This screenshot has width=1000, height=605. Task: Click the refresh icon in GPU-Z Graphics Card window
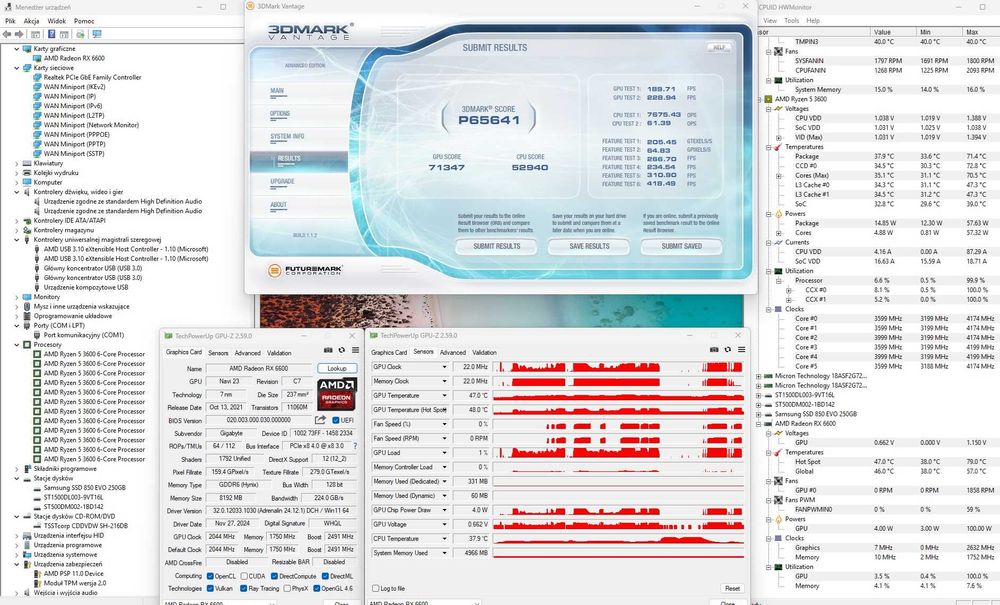[342, 350]
